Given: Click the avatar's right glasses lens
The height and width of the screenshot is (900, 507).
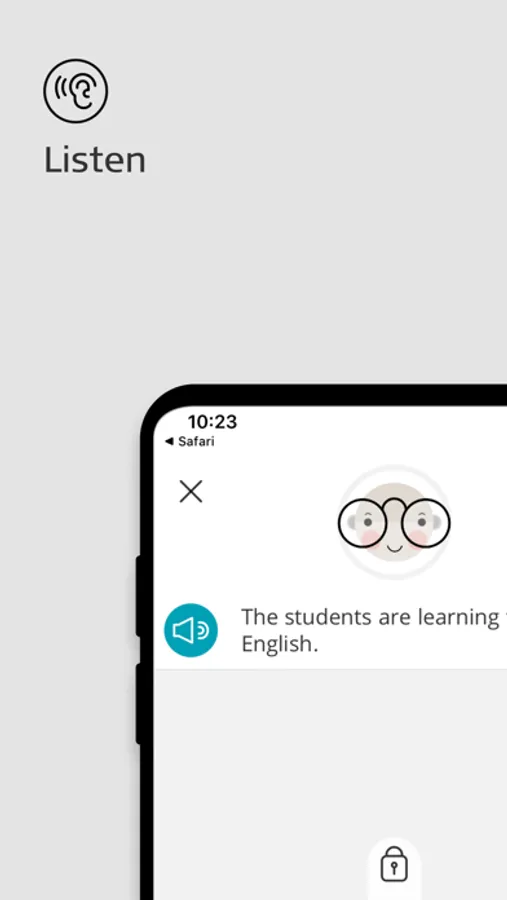Looking at the screenshot, I should click(x=425, y=523).
